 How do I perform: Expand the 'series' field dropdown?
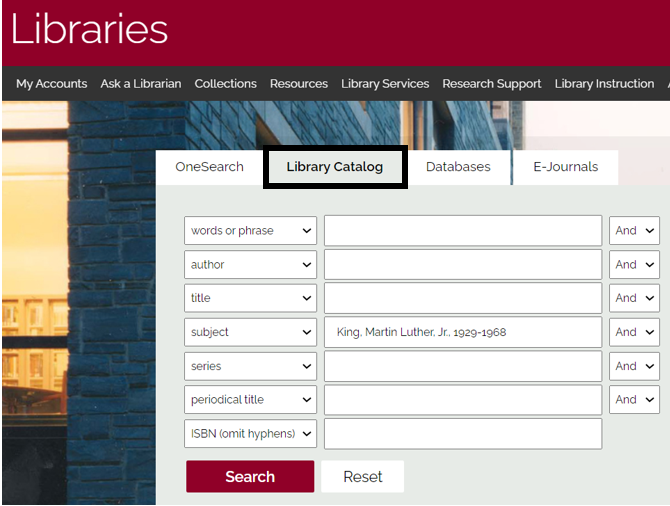pos(250,366)
